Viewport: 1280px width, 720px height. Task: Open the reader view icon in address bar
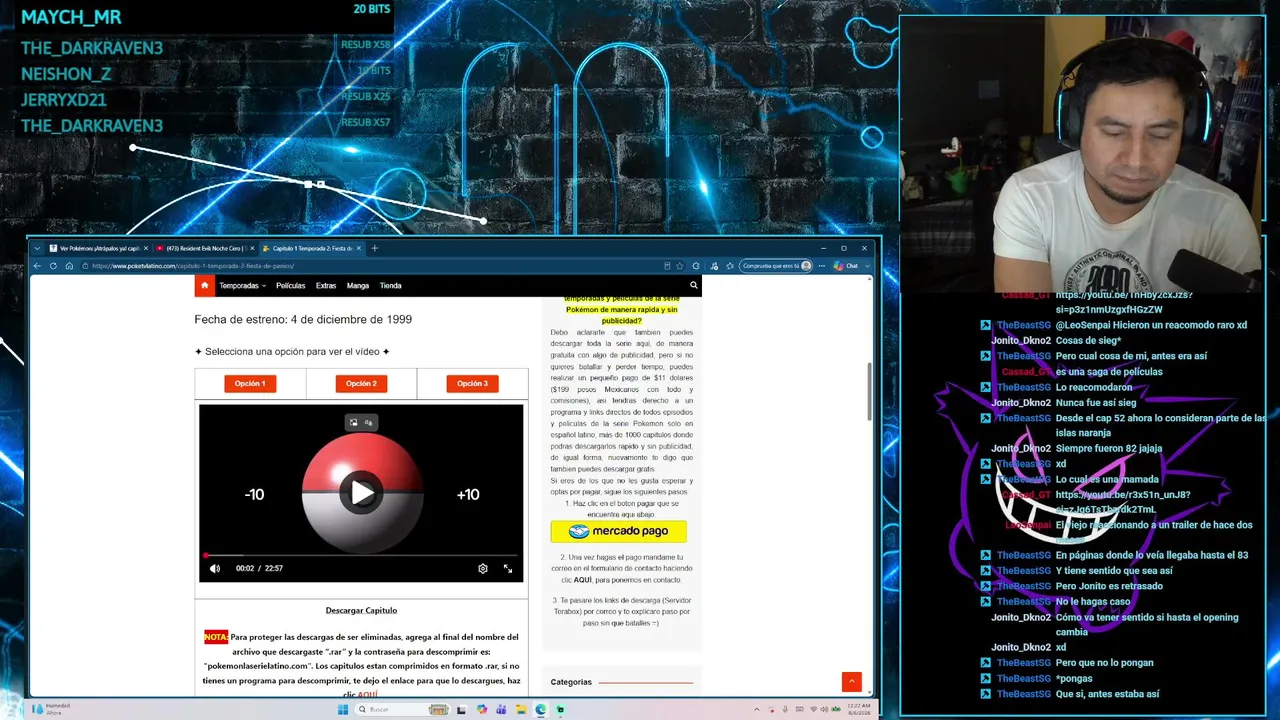667,266
